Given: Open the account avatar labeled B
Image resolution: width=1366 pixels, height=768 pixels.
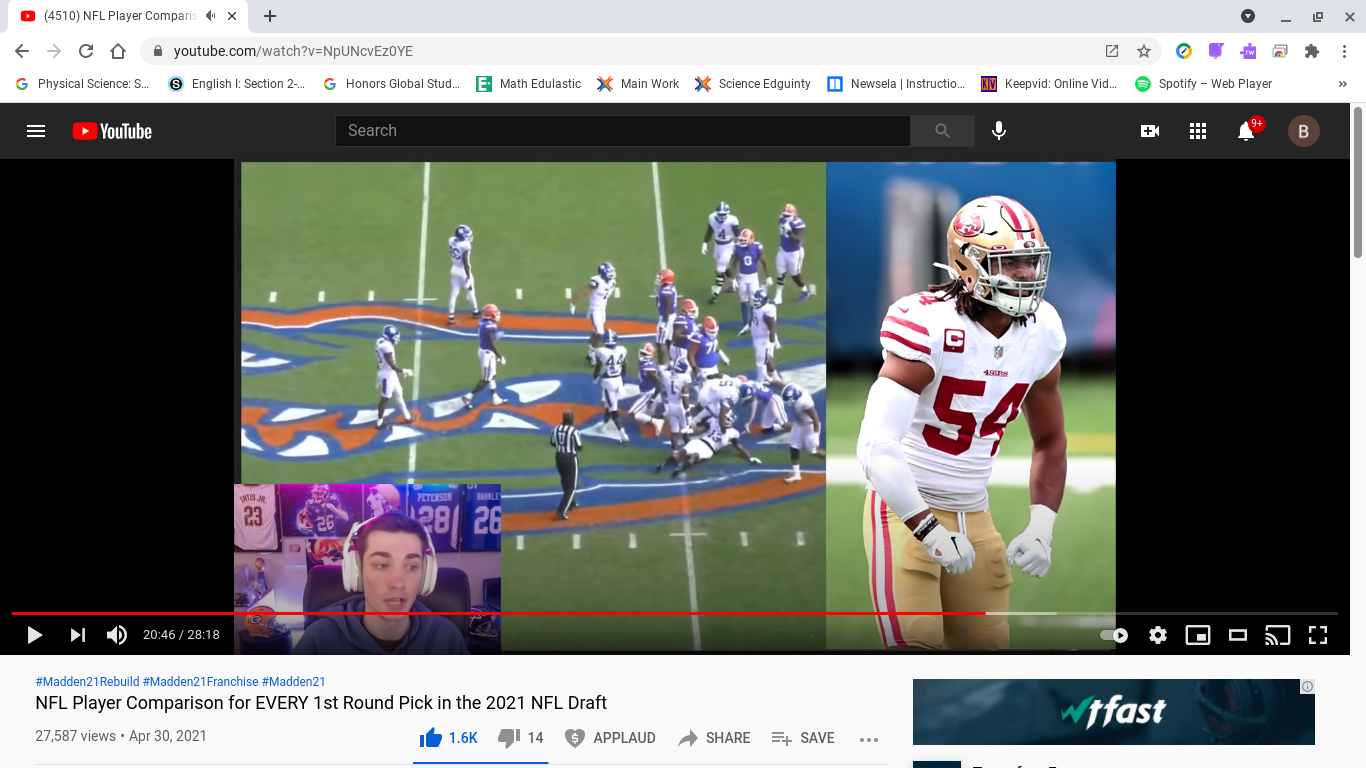Looking at the screenshot, I should (x=1303, y=131).
